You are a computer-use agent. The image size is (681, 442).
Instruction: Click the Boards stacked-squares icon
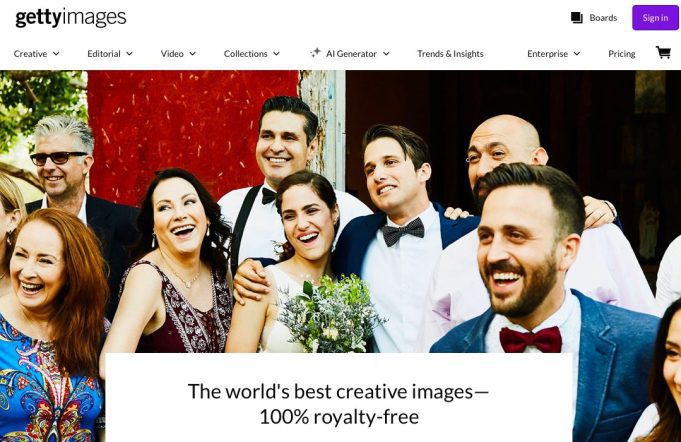pos(577,18)
